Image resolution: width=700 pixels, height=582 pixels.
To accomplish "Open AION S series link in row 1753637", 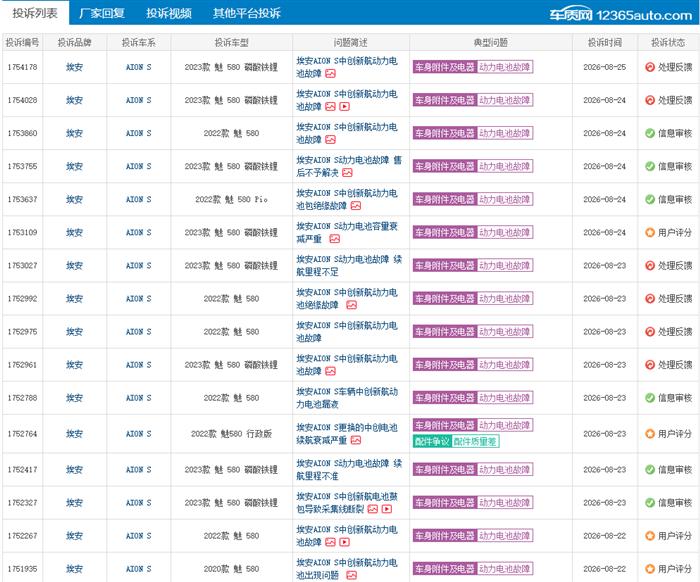I will [x=138, y=200].
